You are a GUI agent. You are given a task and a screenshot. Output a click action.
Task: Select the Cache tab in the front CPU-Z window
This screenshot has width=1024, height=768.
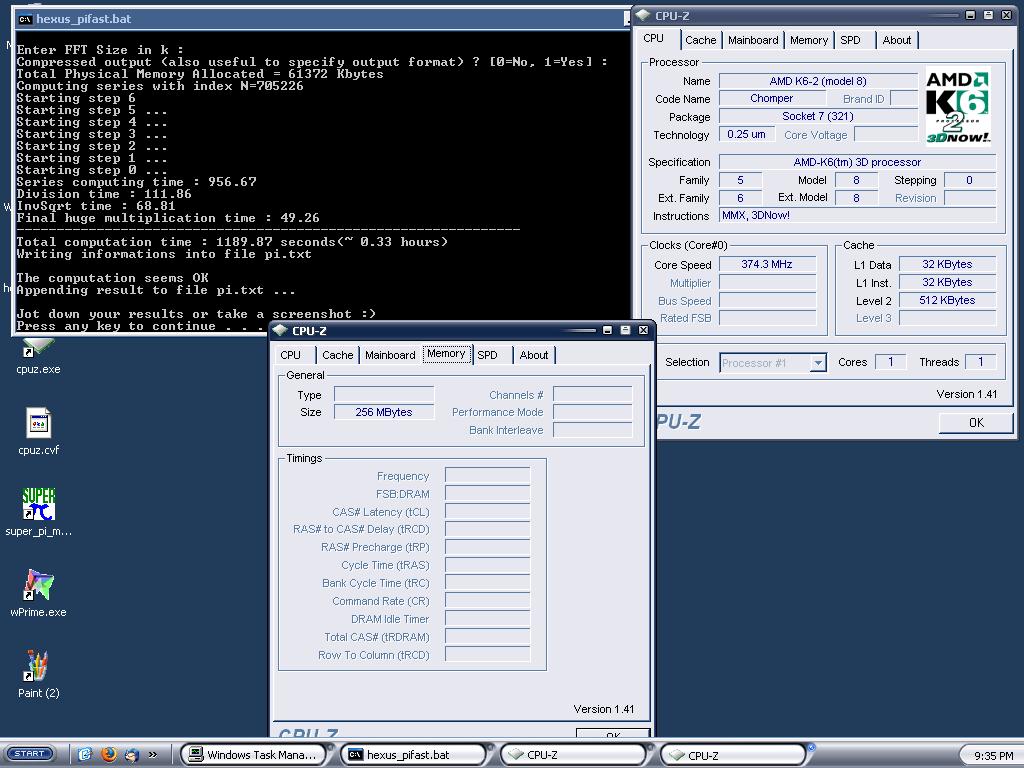pyautogui.click(x=338, y=355)
